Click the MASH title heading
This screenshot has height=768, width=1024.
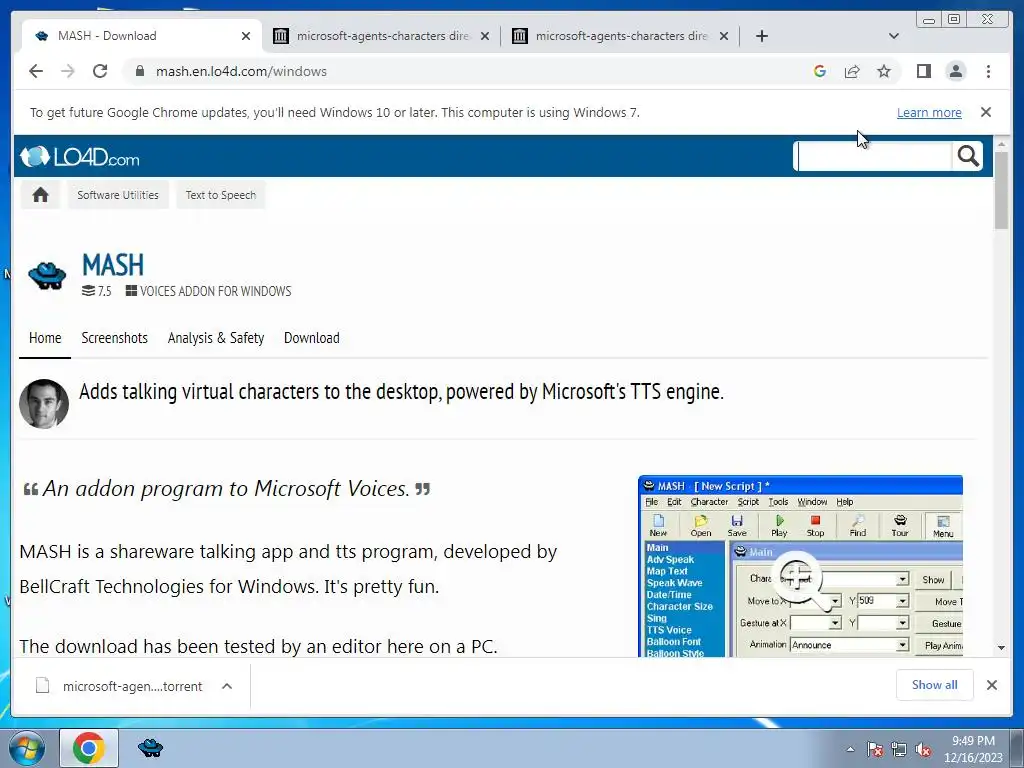tap(113, 264)
